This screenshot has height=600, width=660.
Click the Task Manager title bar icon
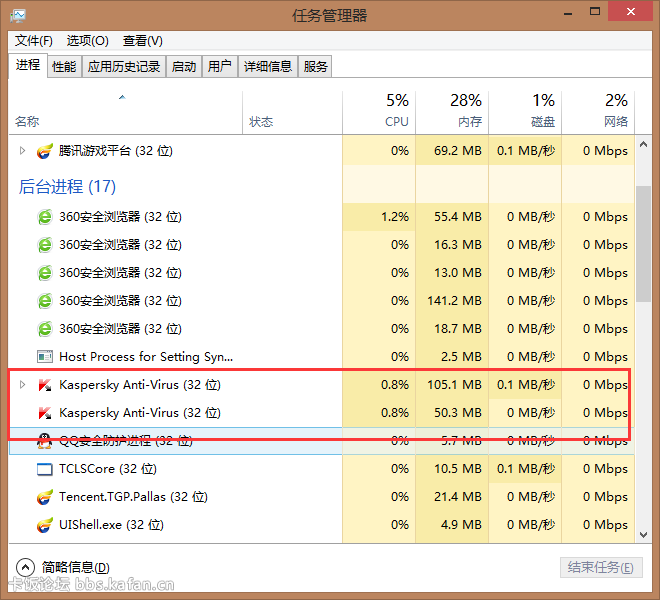tap(18, 16)
